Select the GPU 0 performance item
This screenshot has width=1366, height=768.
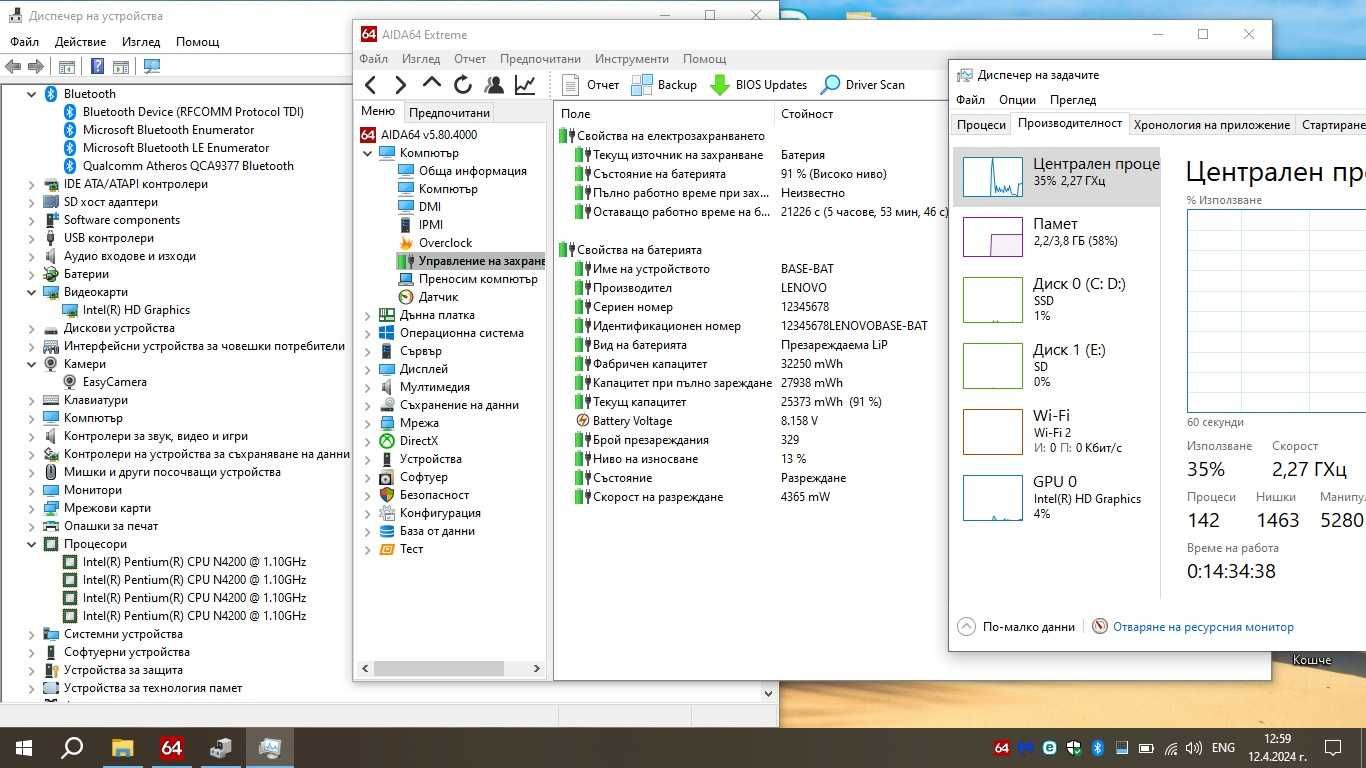point(1055,497)
